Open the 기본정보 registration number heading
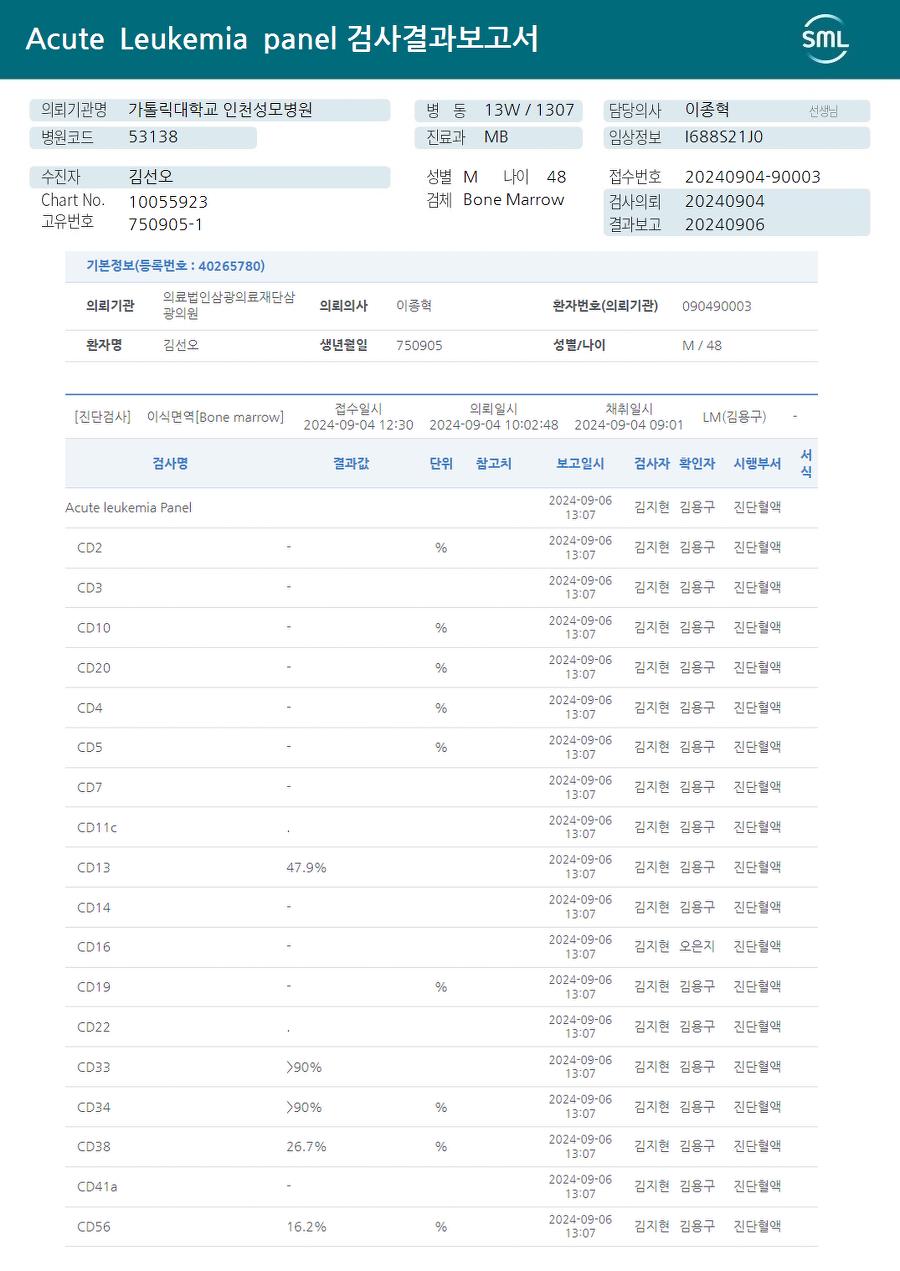This screenshot has height=1271, width=900. (175, 266)
